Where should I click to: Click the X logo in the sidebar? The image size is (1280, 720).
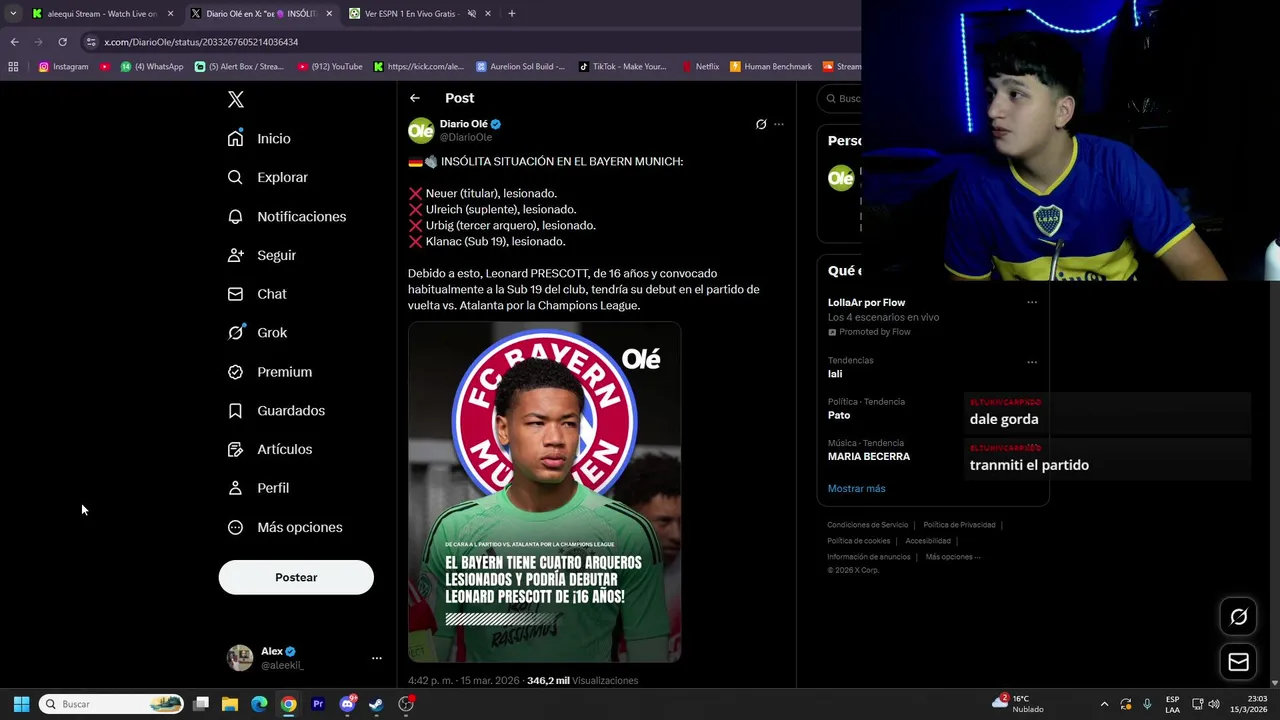pyautogui.click(x=236, y=99)
